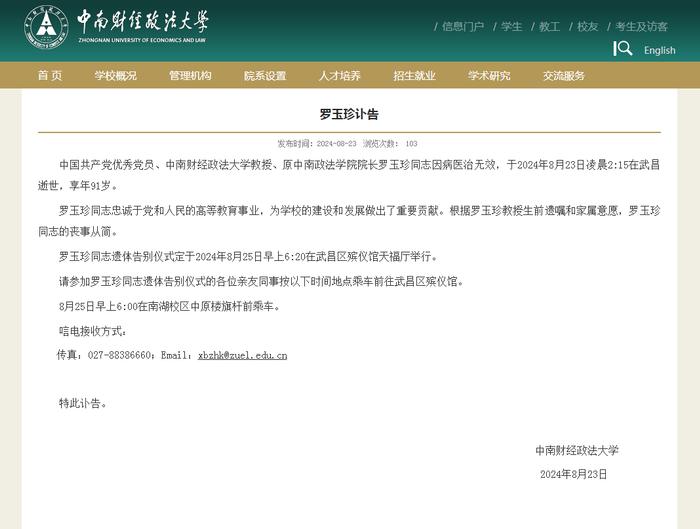700x529 pixels.
Task: Click the publish date 2024-08-23
Action: (x=337, y=144)
